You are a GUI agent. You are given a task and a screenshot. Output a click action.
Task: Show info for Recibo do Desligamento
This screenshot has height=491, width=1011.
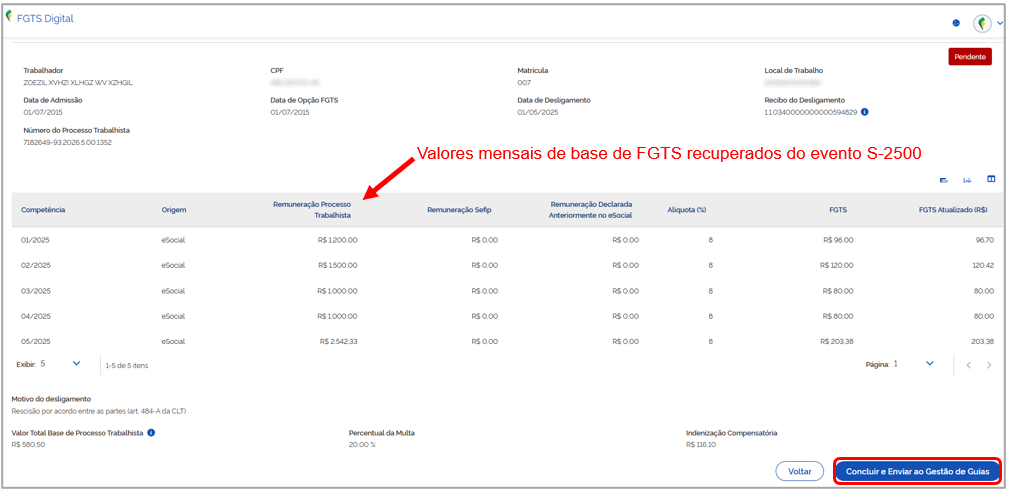[865, 111]
